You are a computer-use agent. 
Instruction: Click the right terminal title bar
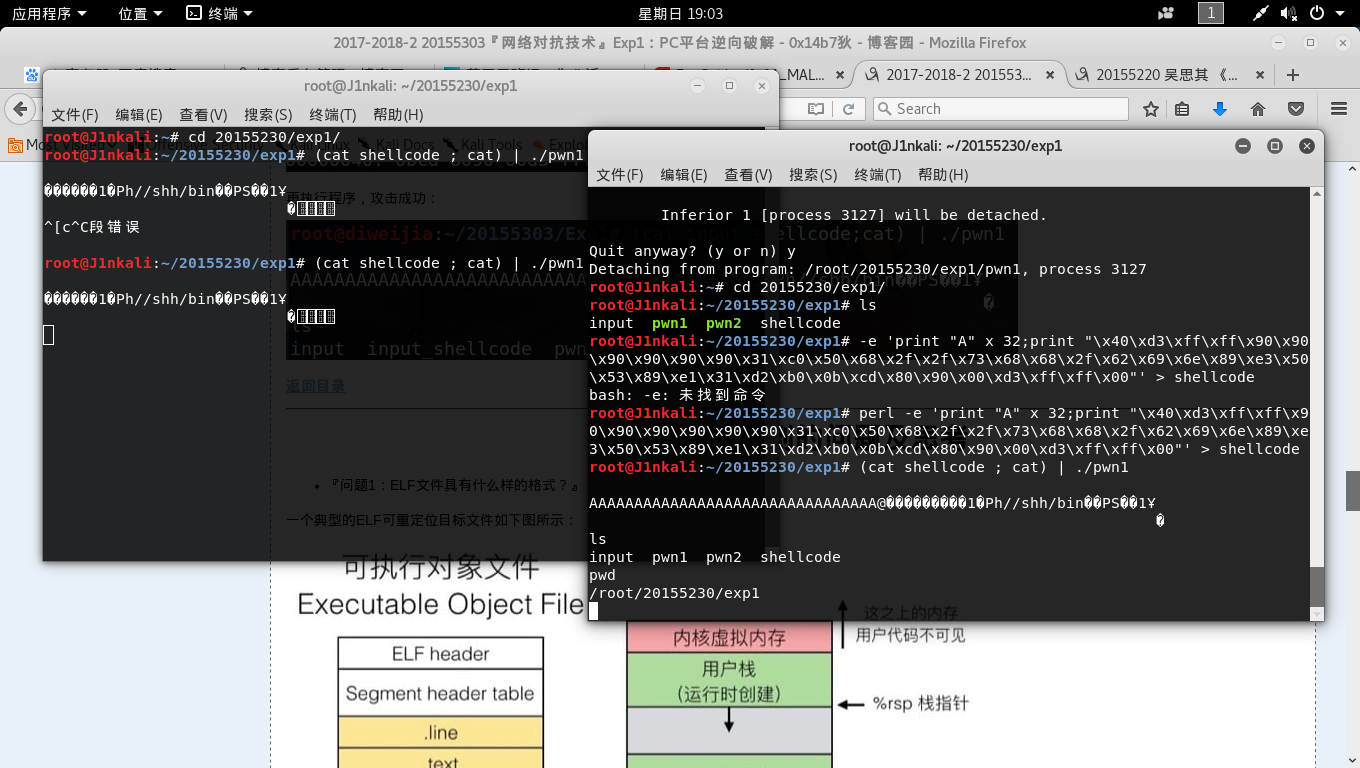click(955, 146)
